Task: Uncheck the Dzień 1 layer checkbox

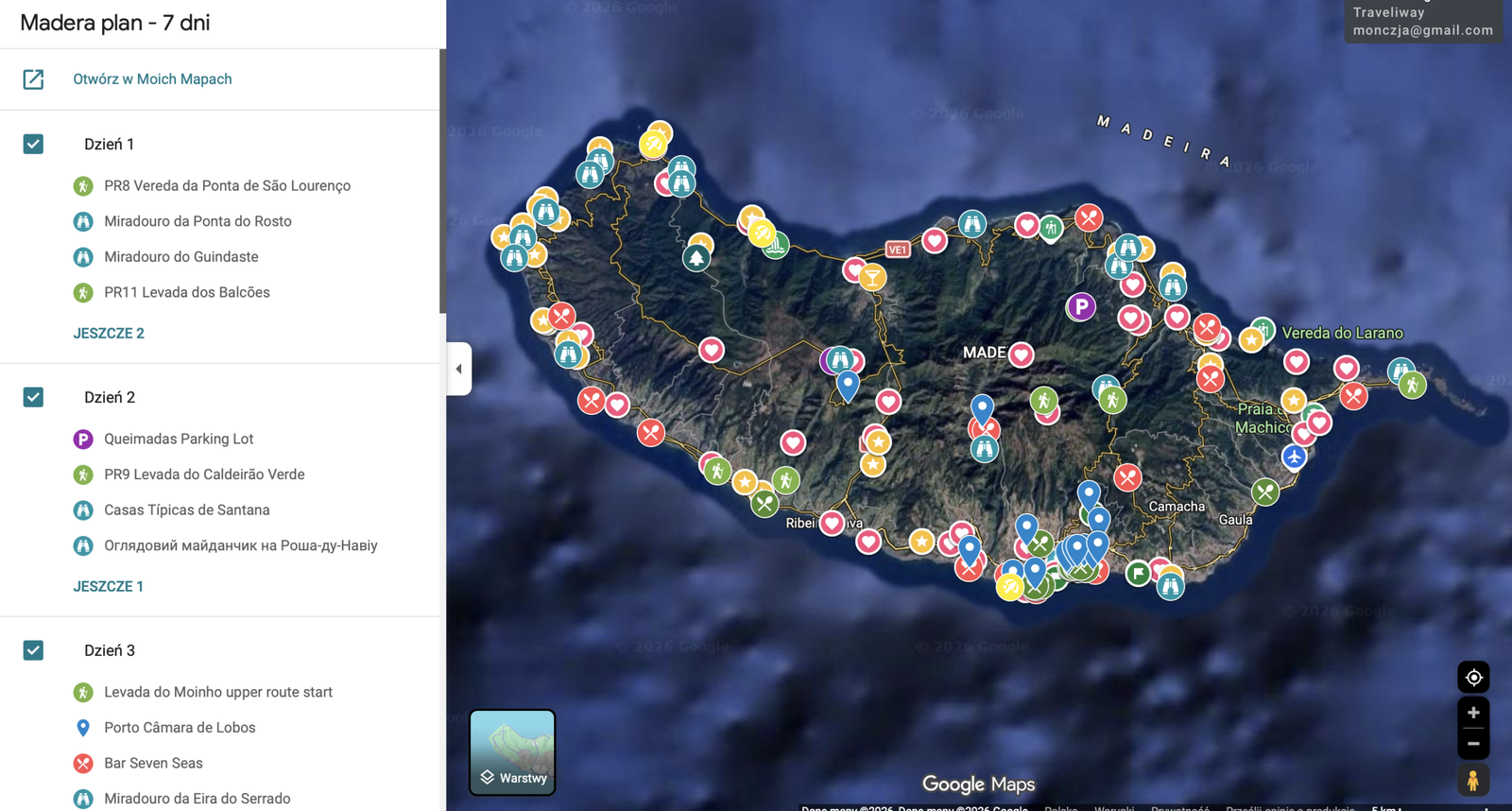Action: [33, 144]
